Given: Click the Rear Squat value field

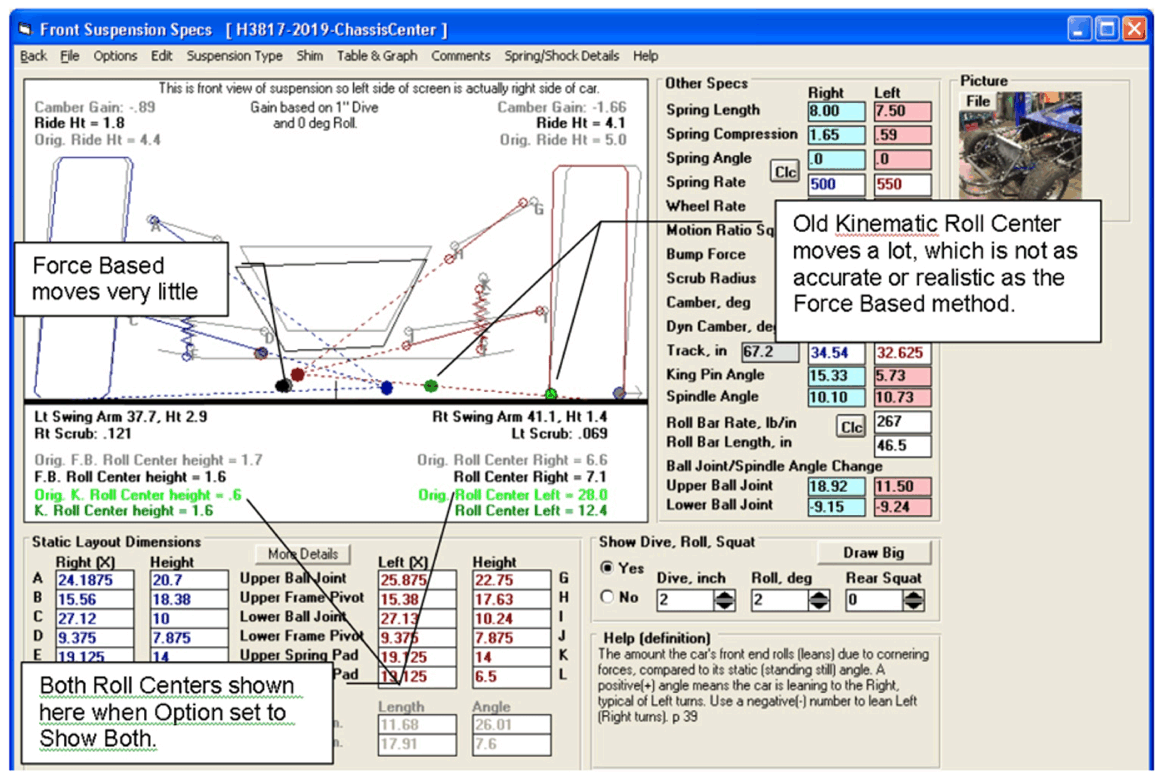Looking at the screenshot, I should 875,600.
